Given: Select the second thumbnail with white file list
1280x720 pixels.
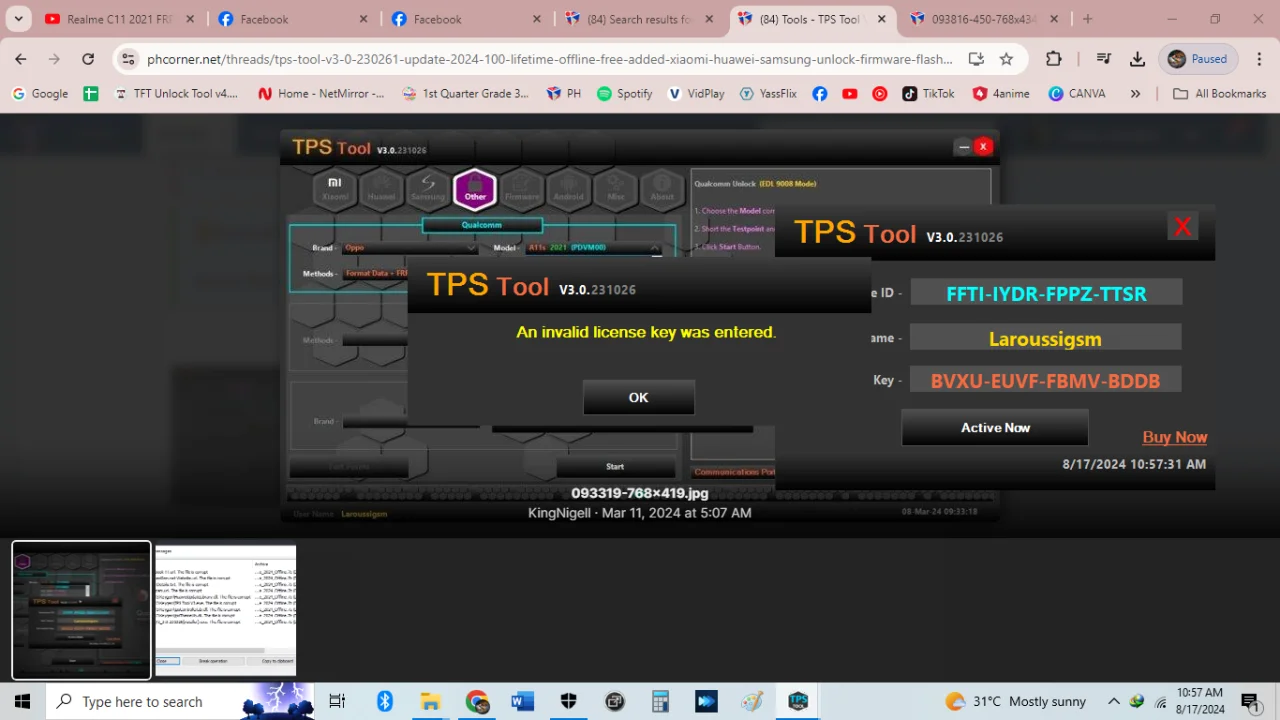Looking at the screenshot, I should coord(226,610).
